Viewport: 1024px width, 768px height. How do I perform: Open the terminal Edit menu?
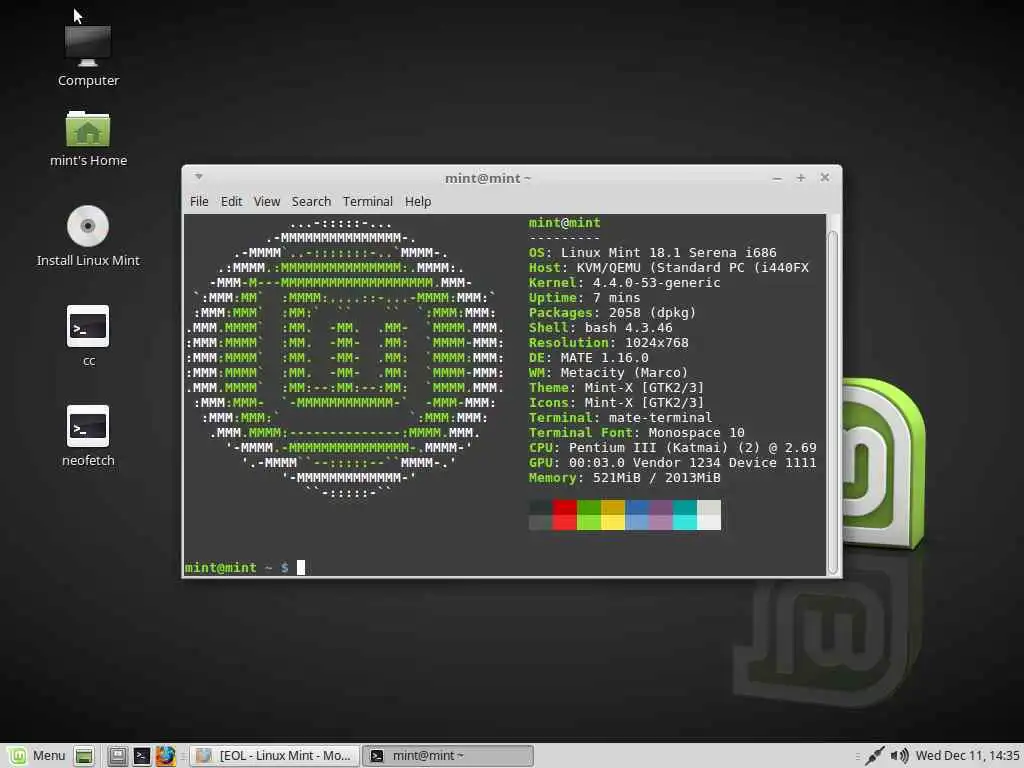click(x=231, y=201)
